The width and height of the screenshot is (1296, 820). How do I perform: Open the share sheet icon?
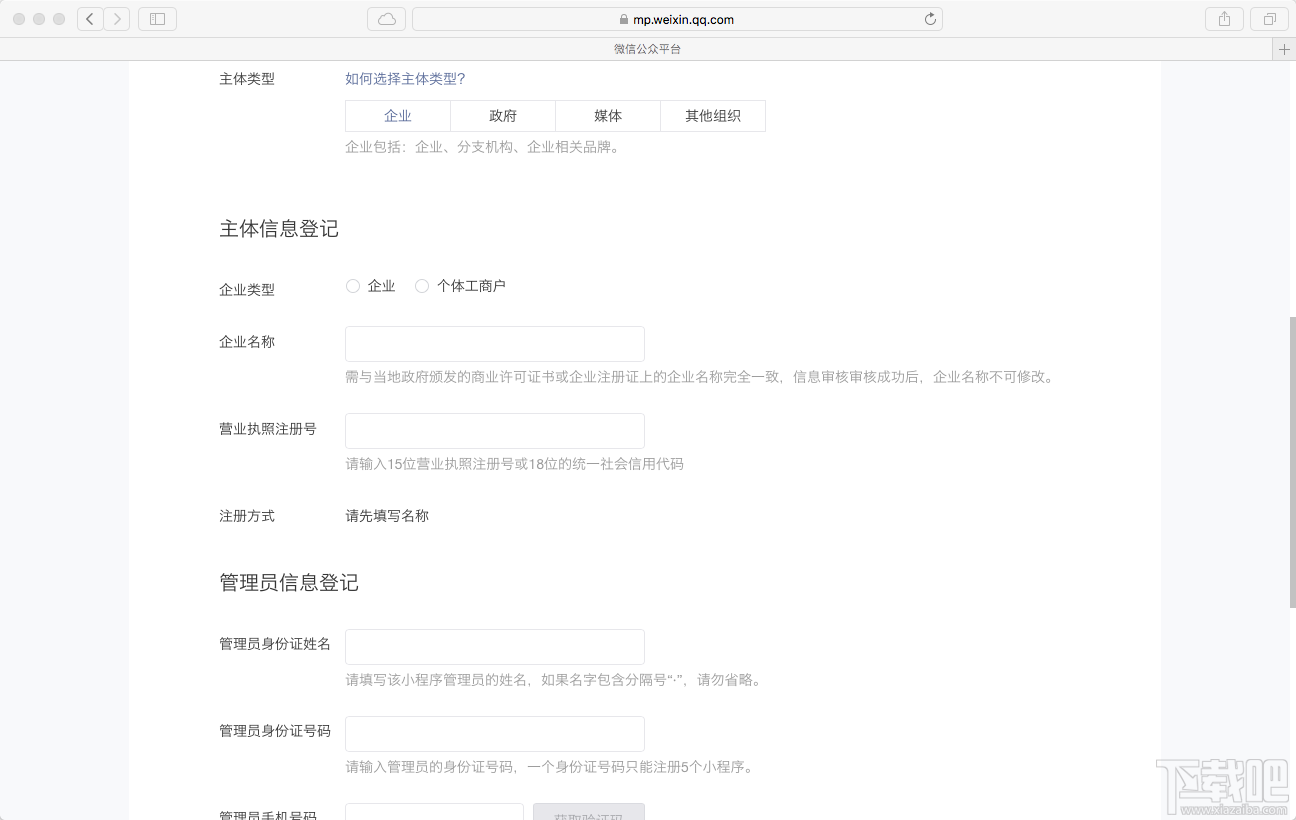click(1224, 18)
